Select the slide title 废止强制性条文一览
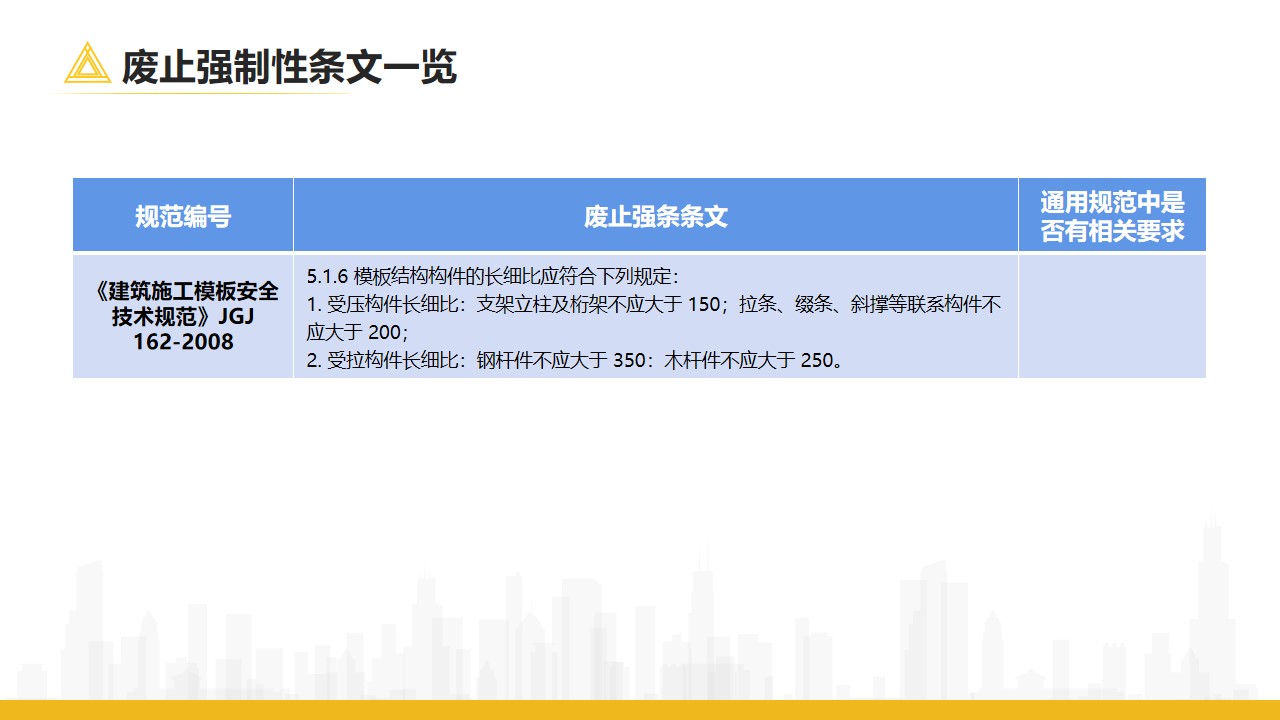This screenshot has width=1280, height=720. [289, 67]
